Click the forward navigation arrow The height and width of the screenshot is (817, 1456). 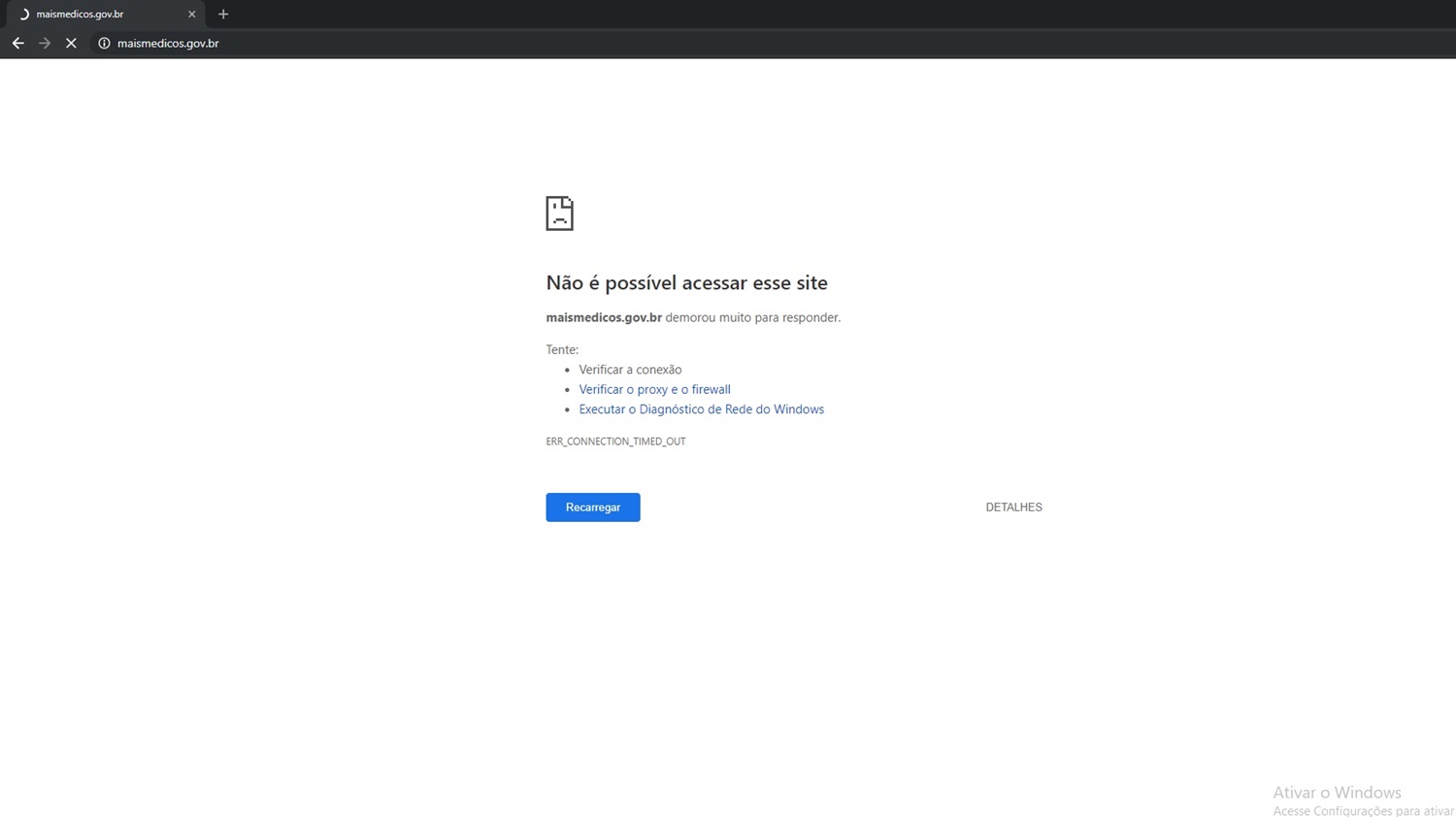(45, 43)
